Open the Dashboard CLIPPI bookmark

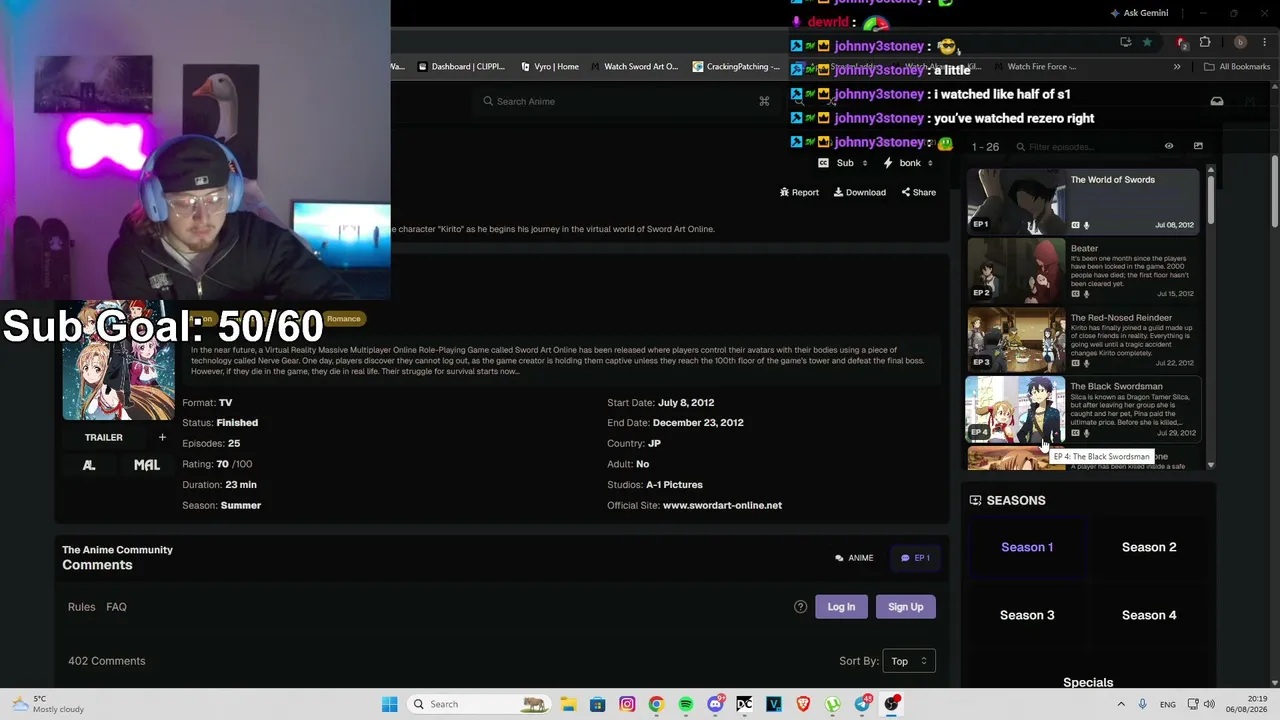461,67
